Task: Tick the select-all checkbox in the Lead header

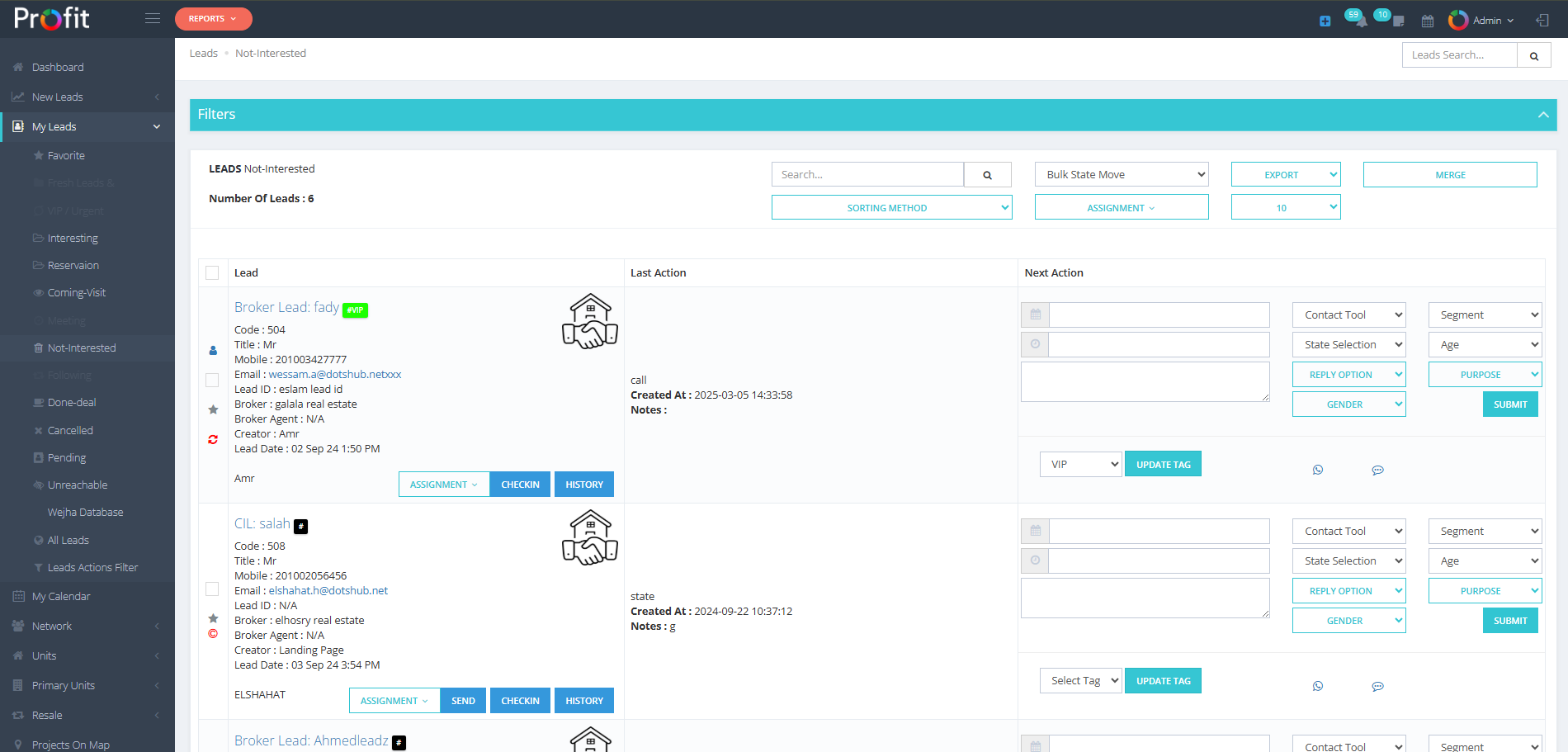Action: [x=212, y=273]
